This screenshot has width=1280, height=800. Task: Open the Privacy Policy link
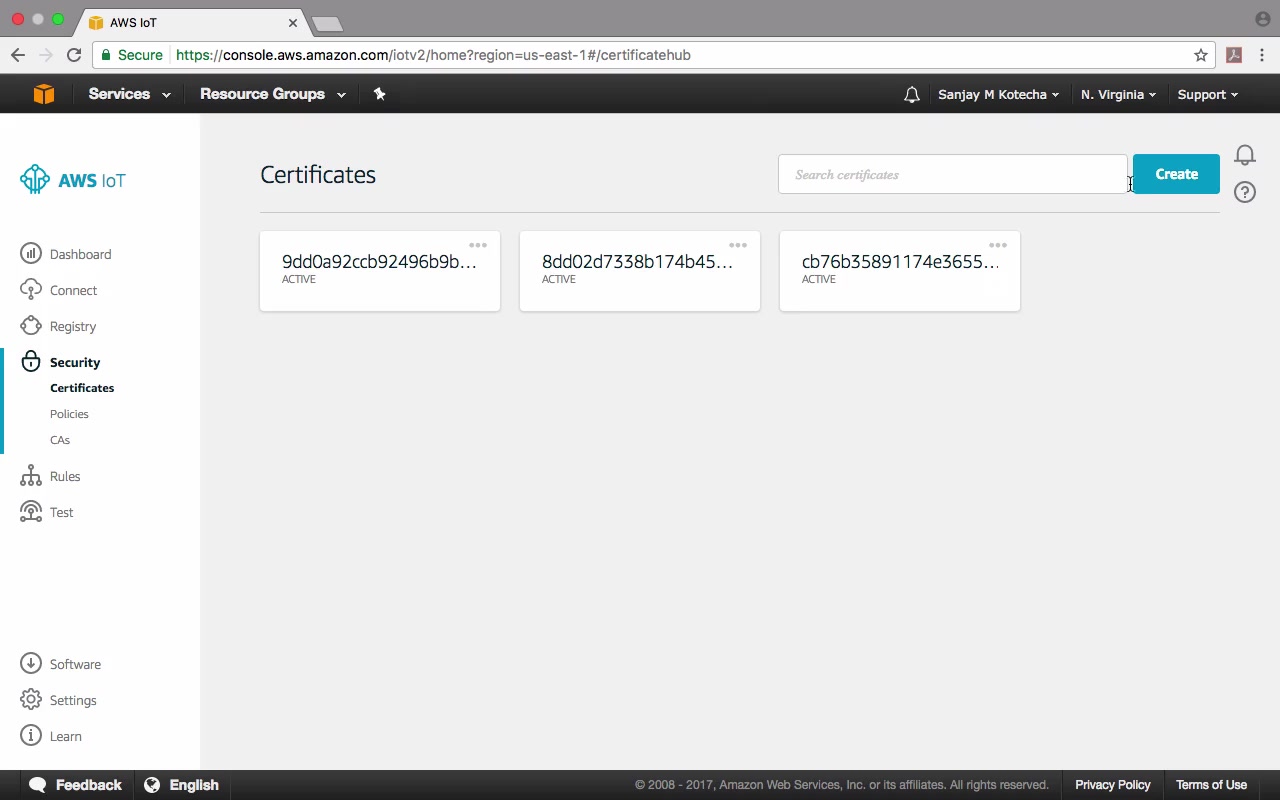(1113, 785)
